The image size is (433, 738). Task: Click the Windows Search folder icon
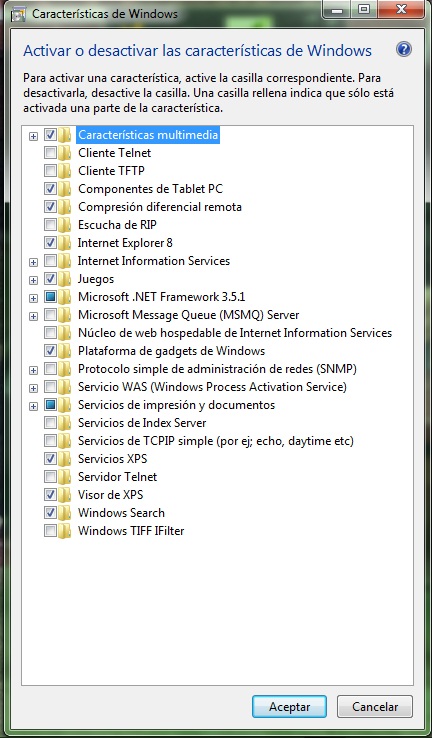point(64,513)
